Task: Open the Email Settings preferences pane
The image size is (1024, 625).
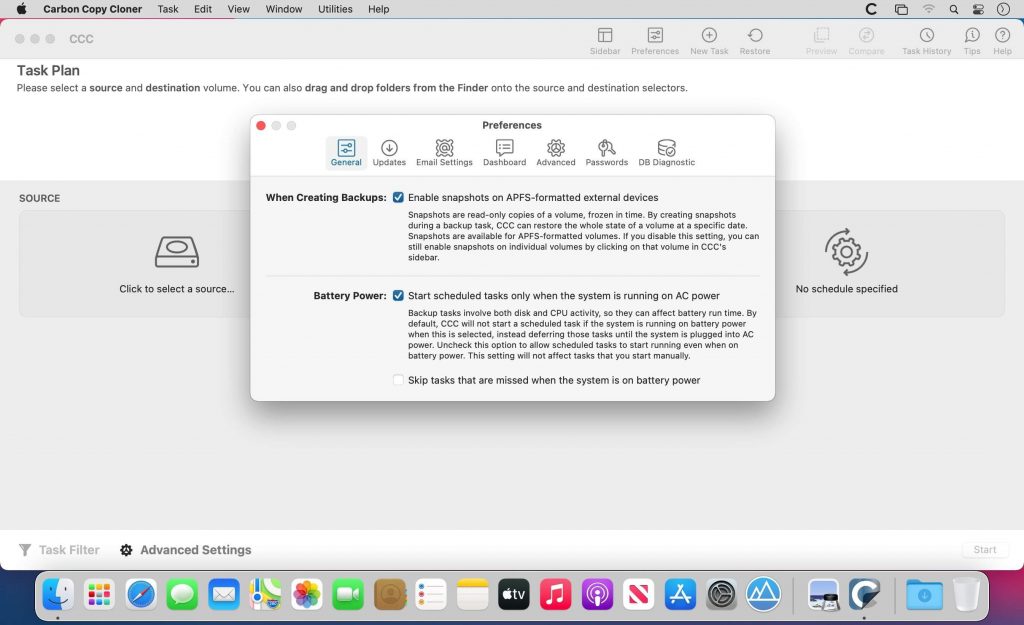Action: point(444,150)
